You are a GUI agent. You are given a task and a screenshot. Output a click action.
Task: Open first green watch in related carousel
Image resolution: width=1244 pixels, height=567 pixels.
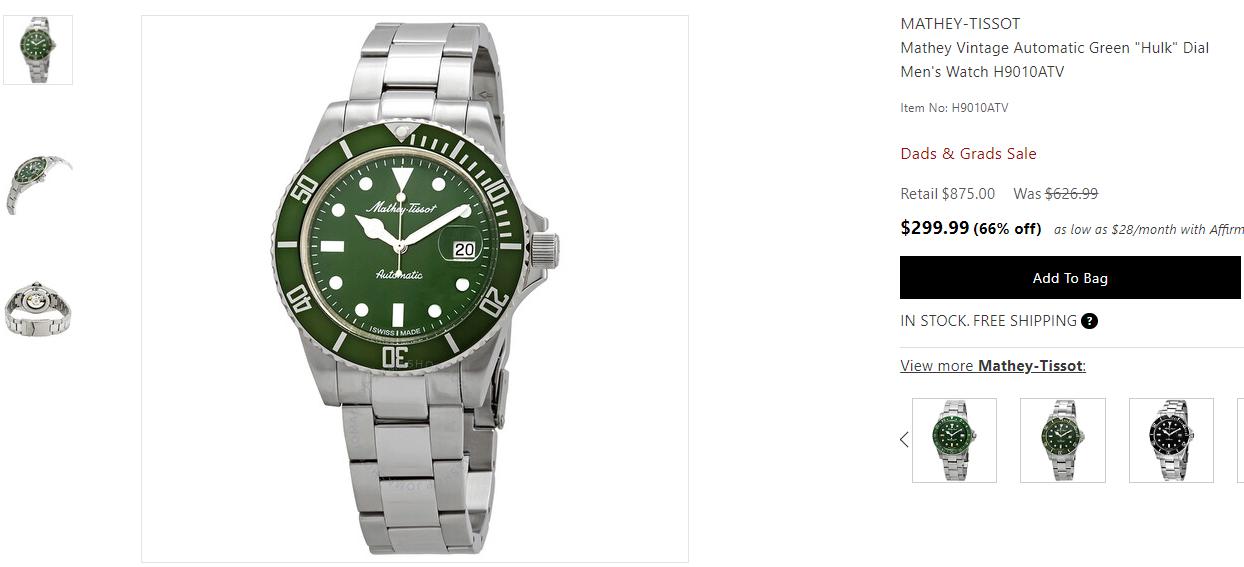click(954, 440)
